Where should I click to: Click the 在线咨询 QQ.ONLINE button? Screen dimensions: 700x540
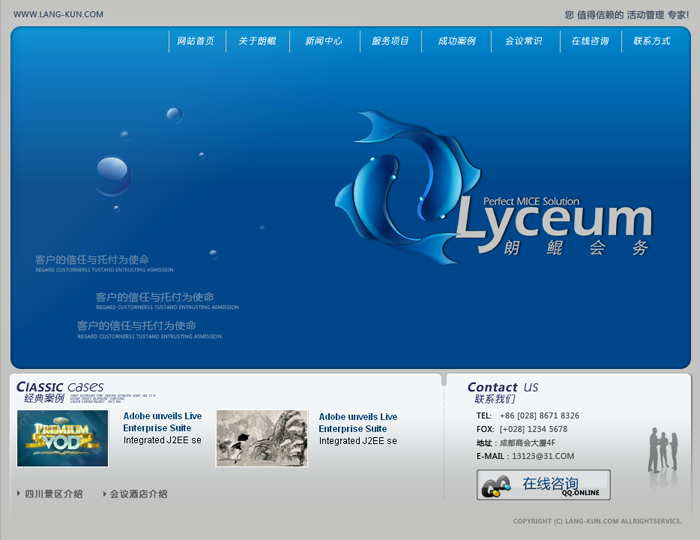pos(543,485)
